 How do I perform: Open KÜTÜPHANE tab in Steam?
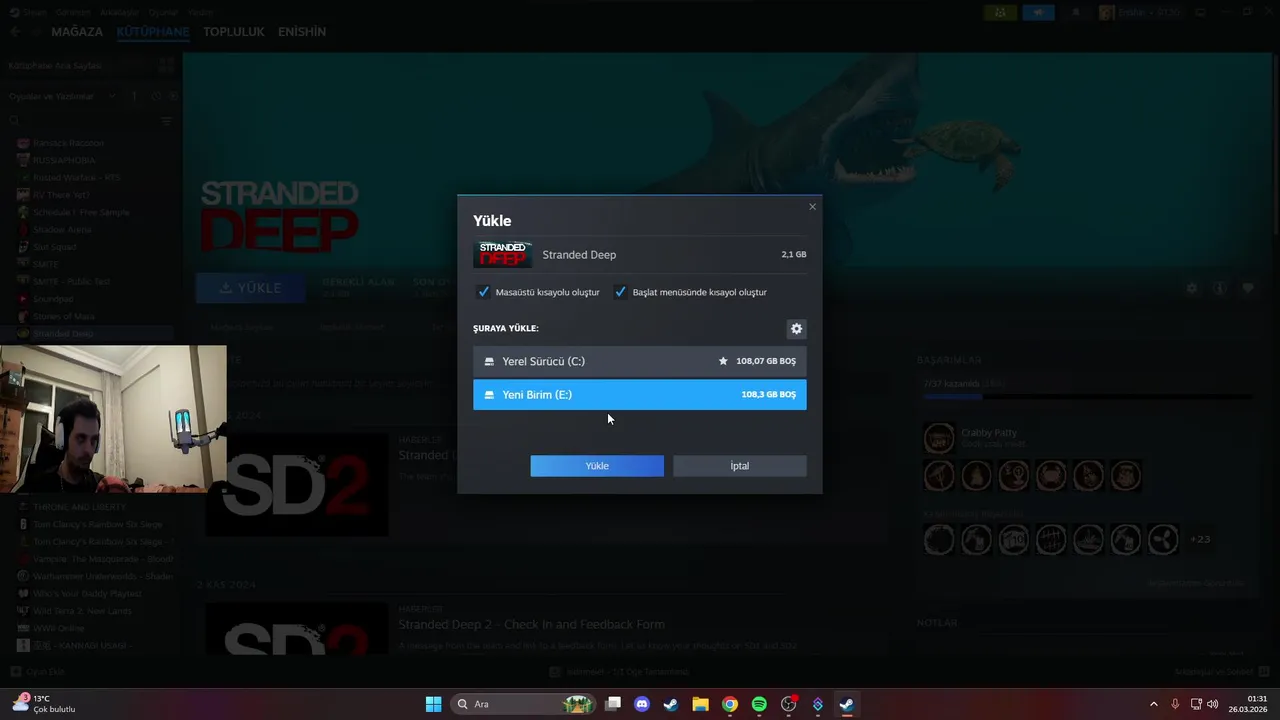(x=153, y=32)
